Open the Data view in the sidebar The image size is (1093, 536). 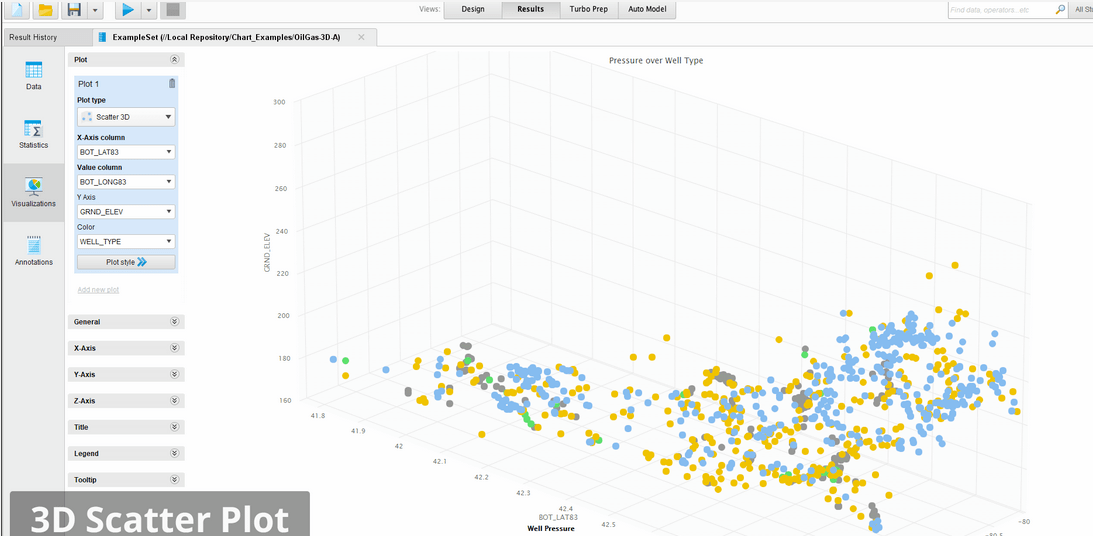[x=33, y=75]
